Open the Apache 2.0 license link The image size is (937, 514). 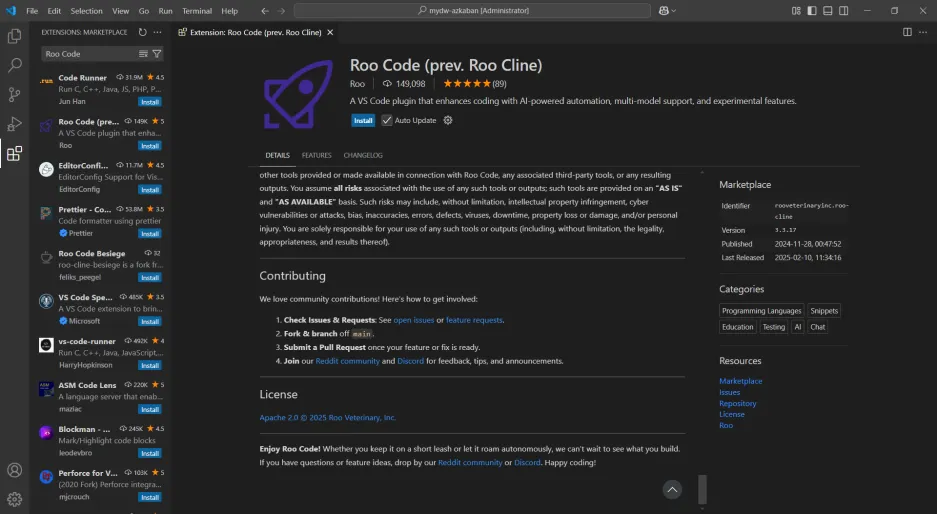[327, 418]
